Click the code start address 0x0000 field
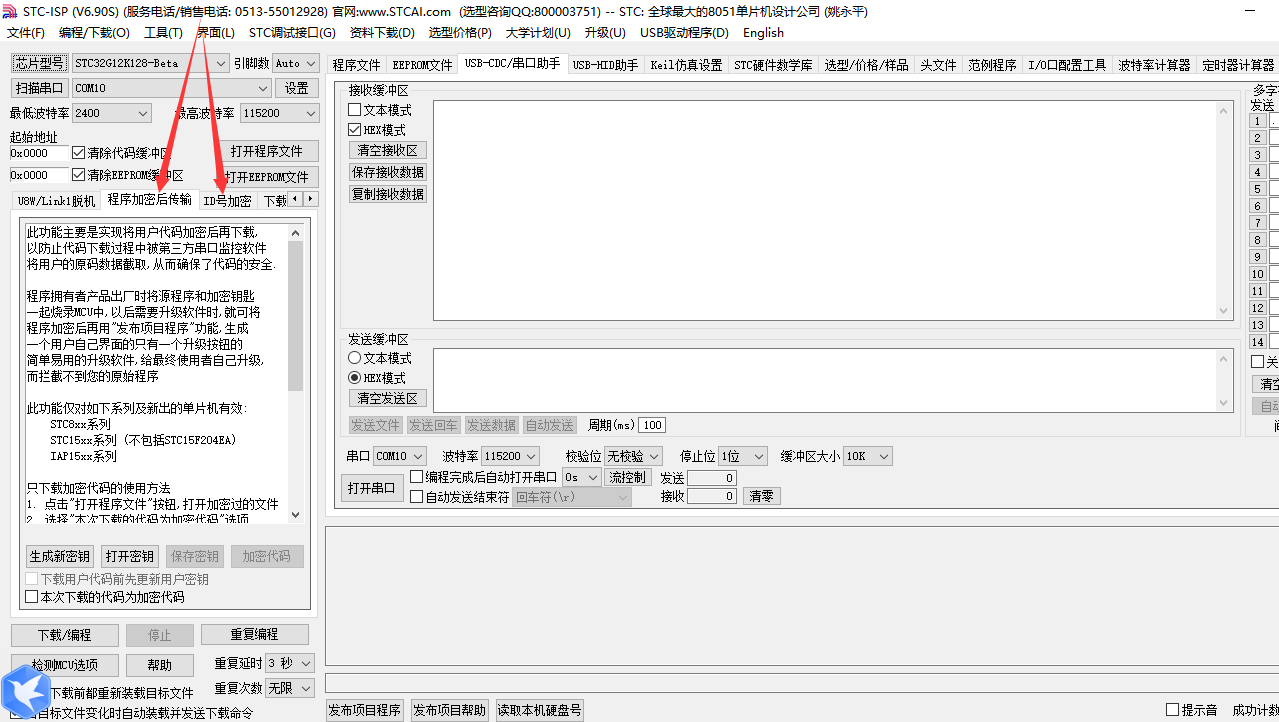 [x=39, y=153]
